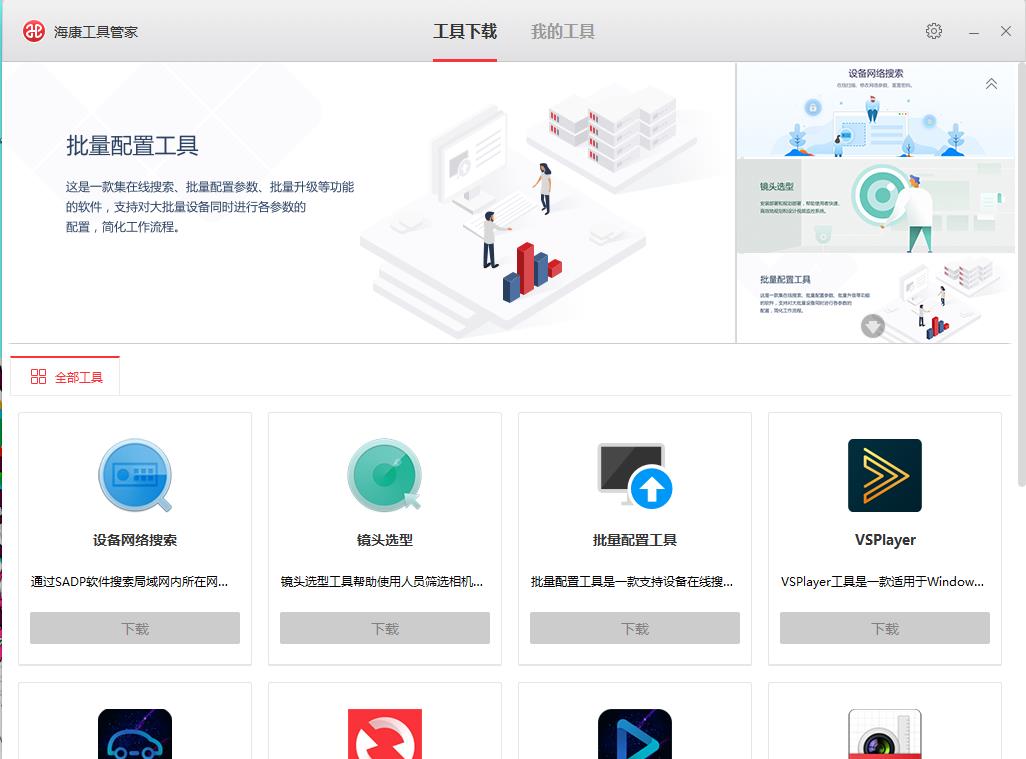
Task: Click the VSPlayer card title
Action: click(885, 540)
